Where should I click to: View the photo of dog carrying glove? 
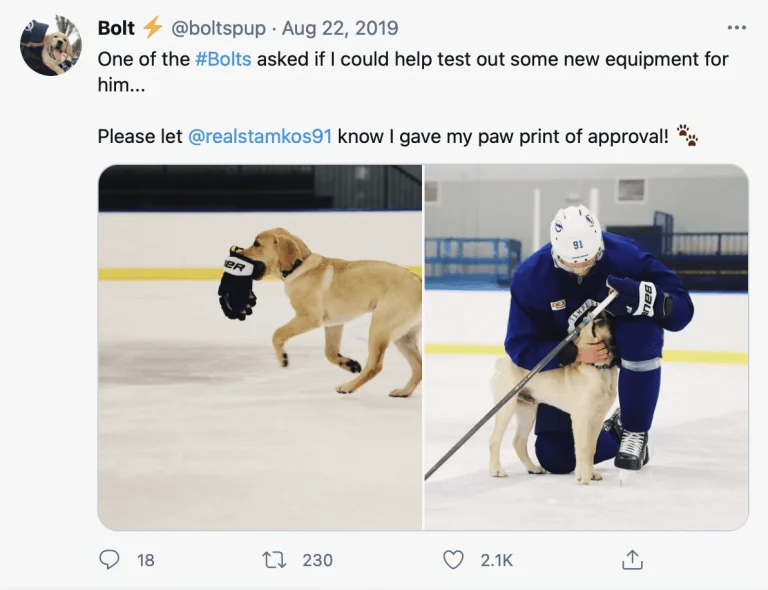(260, 347)
